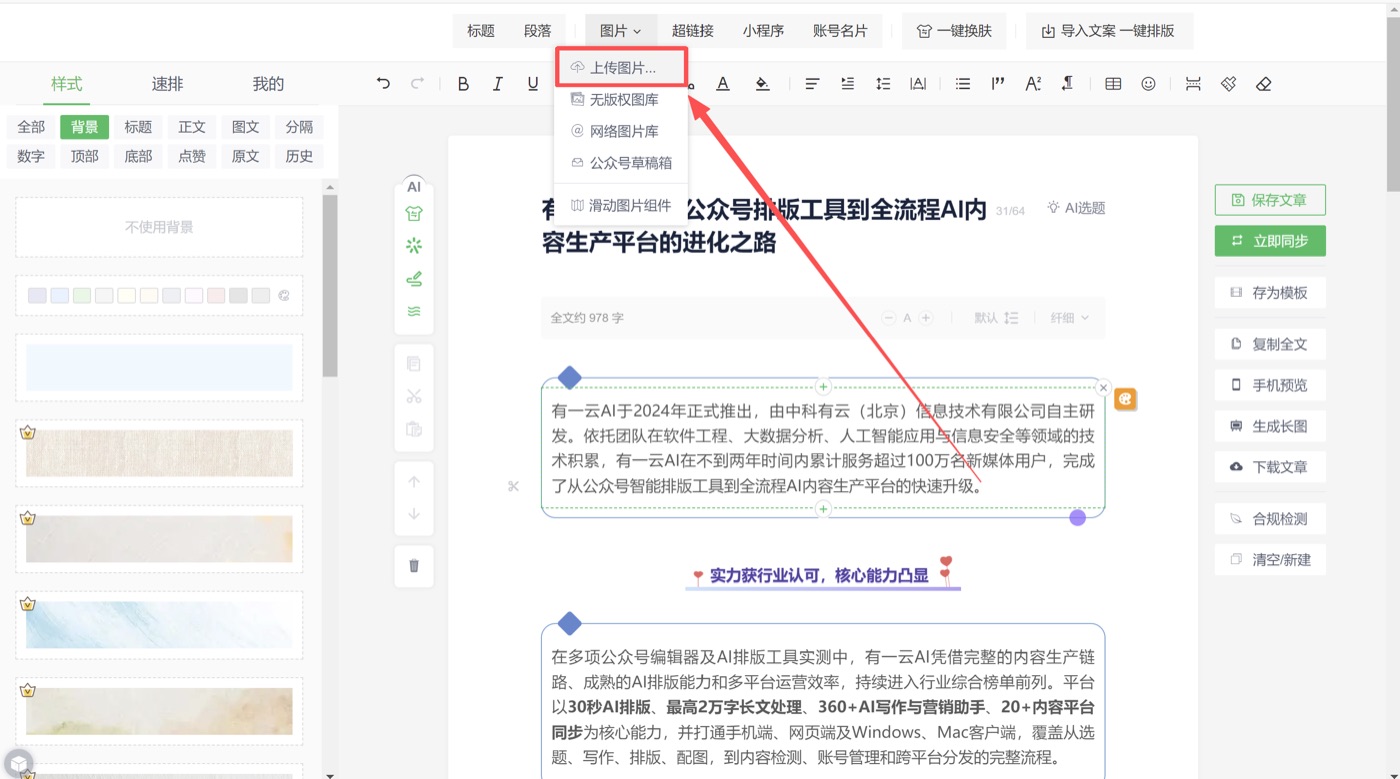
Task: Decrease font size with minus stepper
Action: [x=889, y=318]
